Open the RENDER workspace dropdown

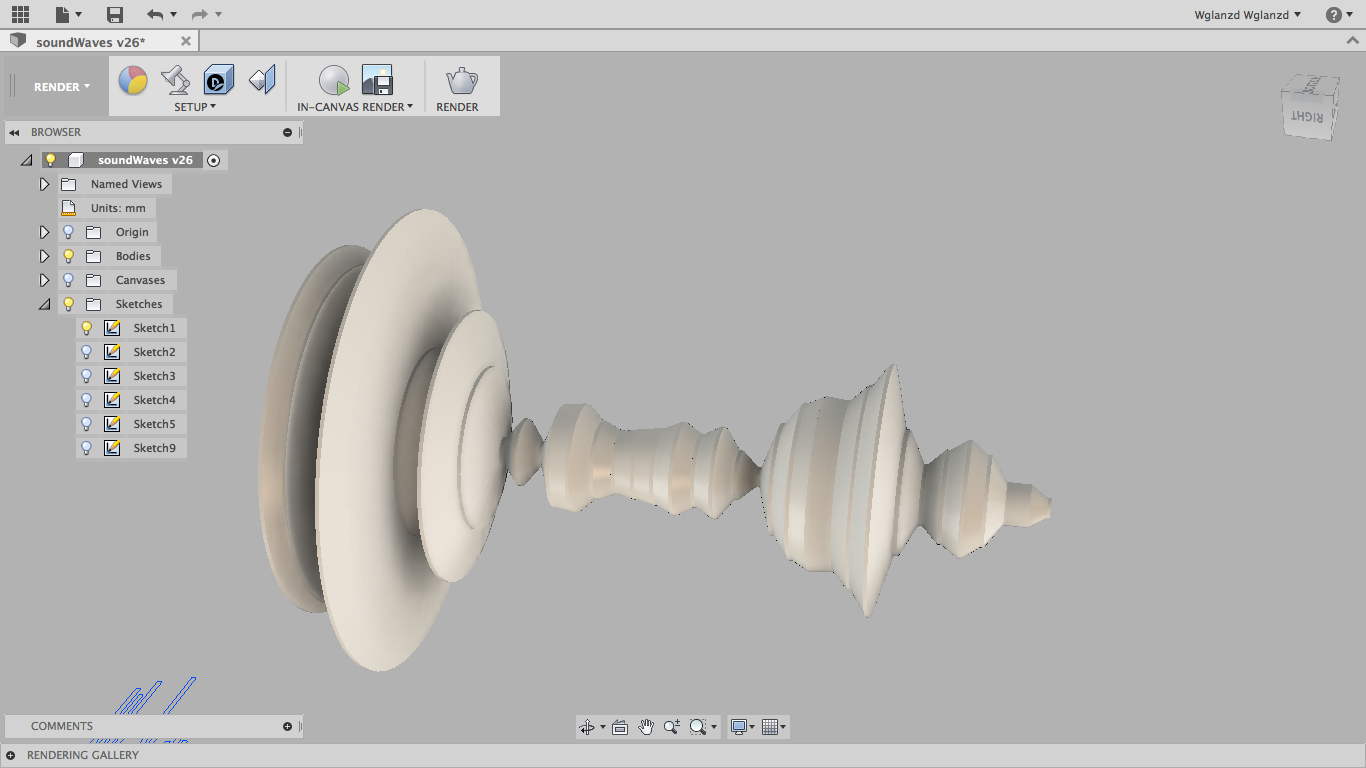point(62,87)
